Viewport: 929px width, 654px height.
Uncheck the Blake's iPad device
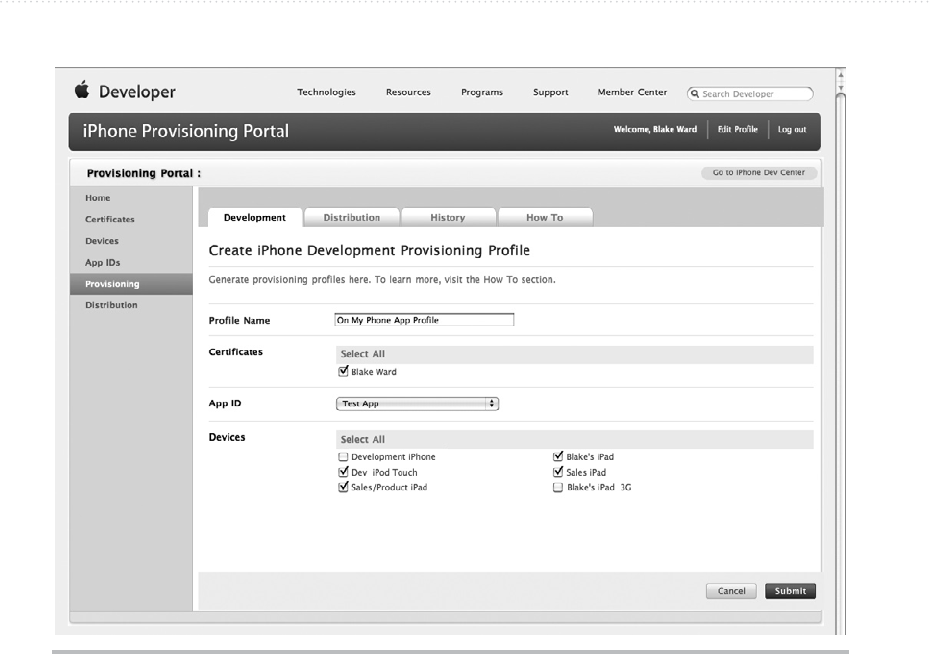tap(558, 456)
